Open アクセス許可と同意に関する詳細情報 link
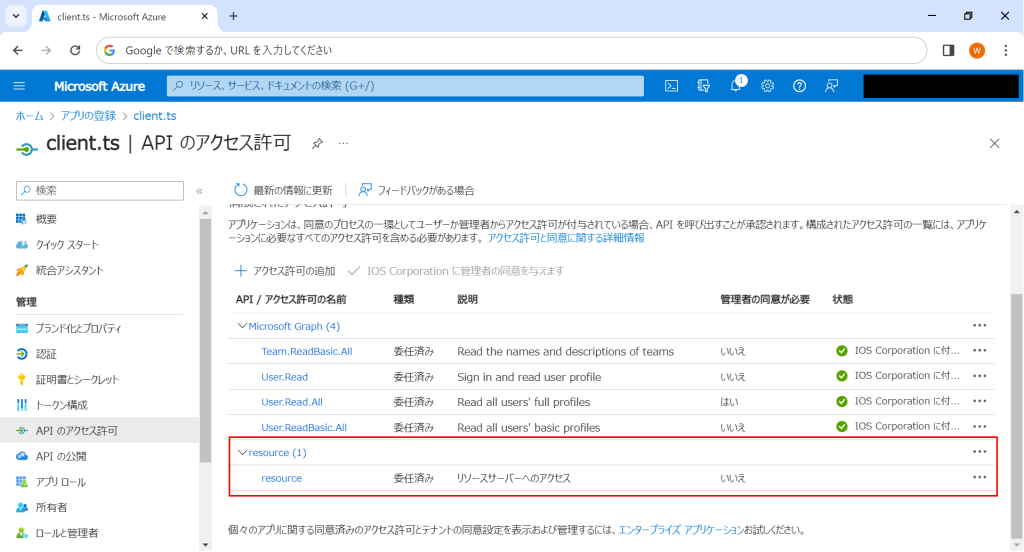Image resolution: width=1024 pixels, height=552 pixels. [x=566, y=238]
